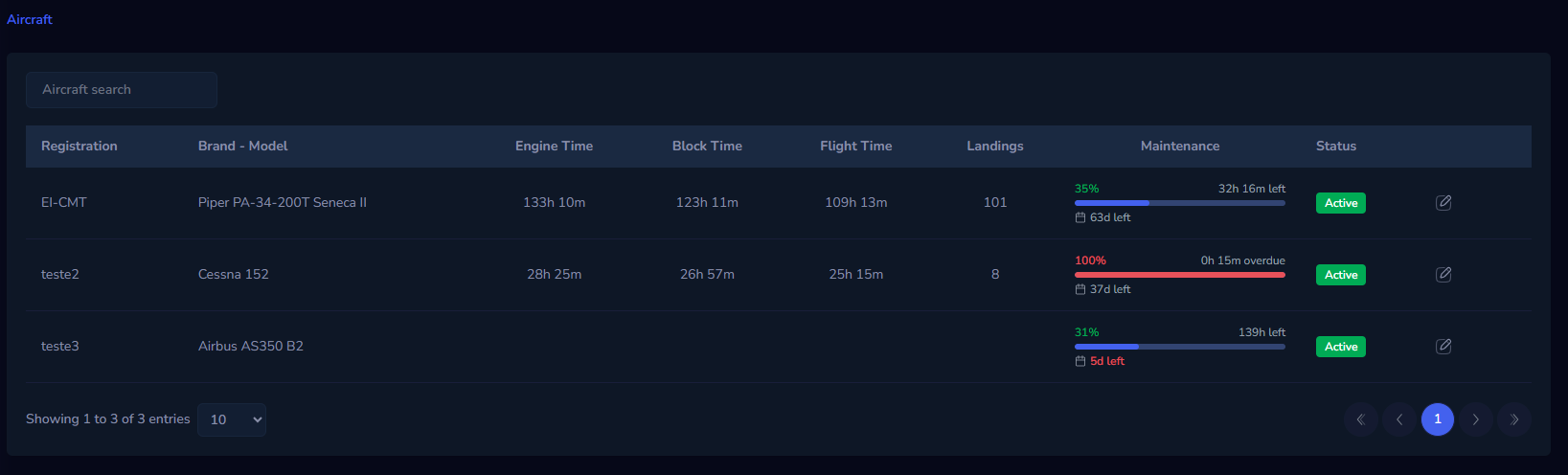Click edit icon for teste2 aircraft
The width and height of the screenshot is (1568, 475).
point(1443,275)
